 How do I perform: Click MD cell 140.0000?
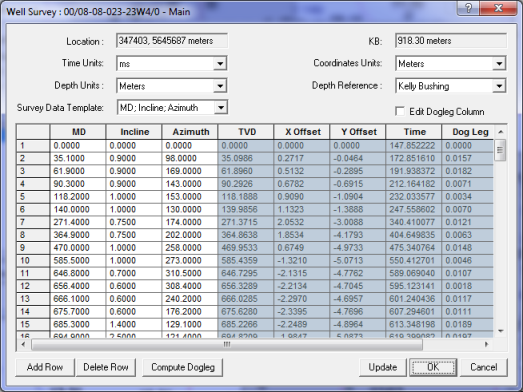78,210
